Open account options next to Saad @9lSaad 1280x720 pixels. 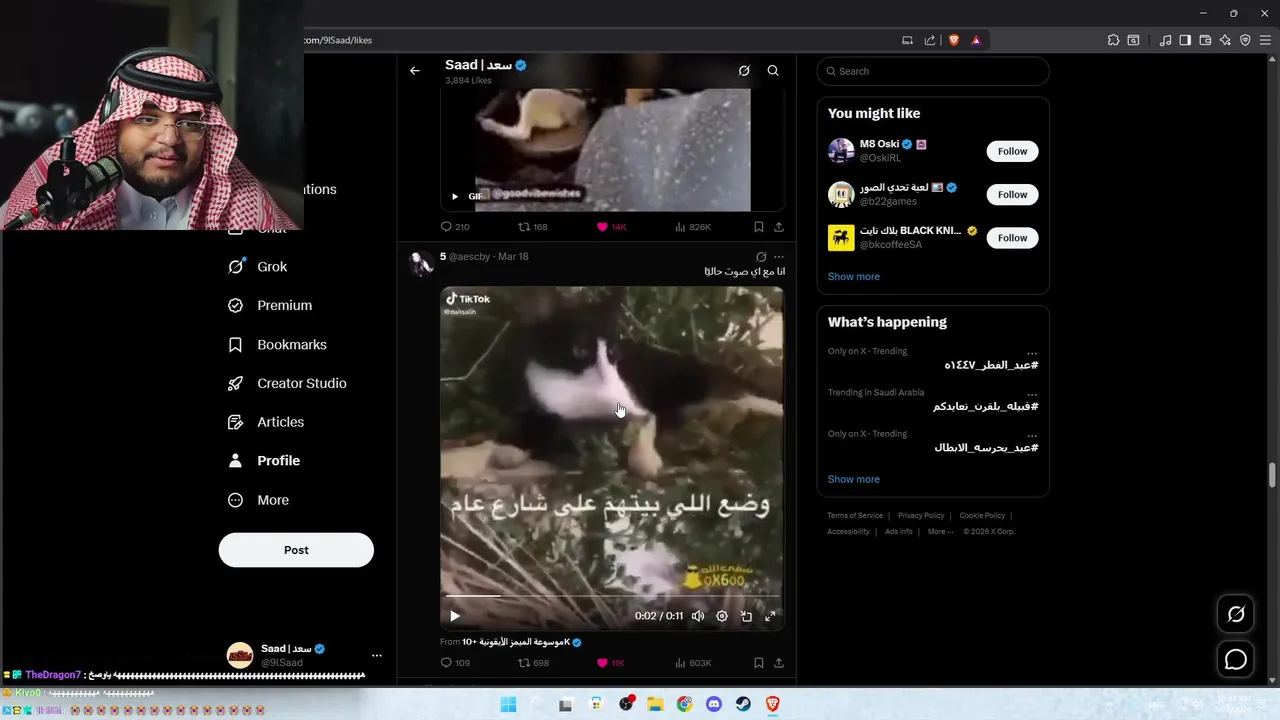click(377, 656)
